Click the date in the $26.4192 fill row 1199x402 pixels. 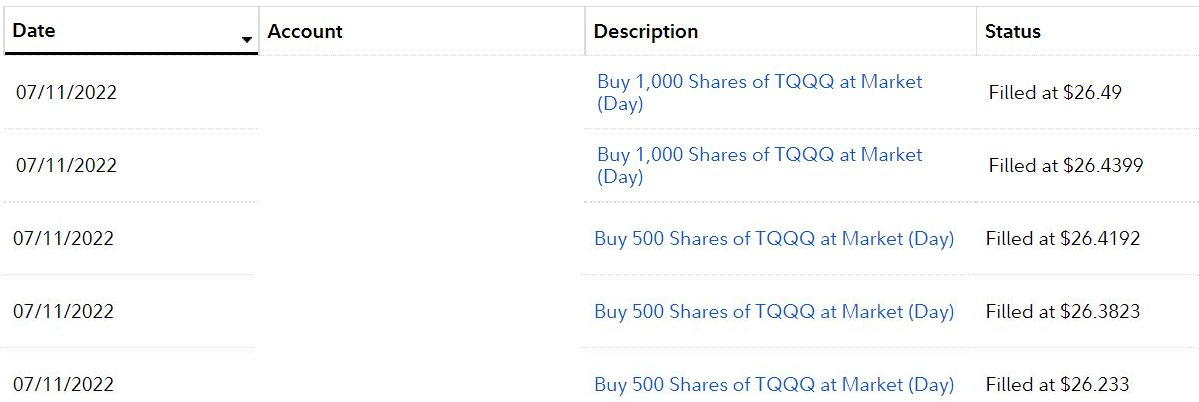pyautogui.click(x=63, y=239)
